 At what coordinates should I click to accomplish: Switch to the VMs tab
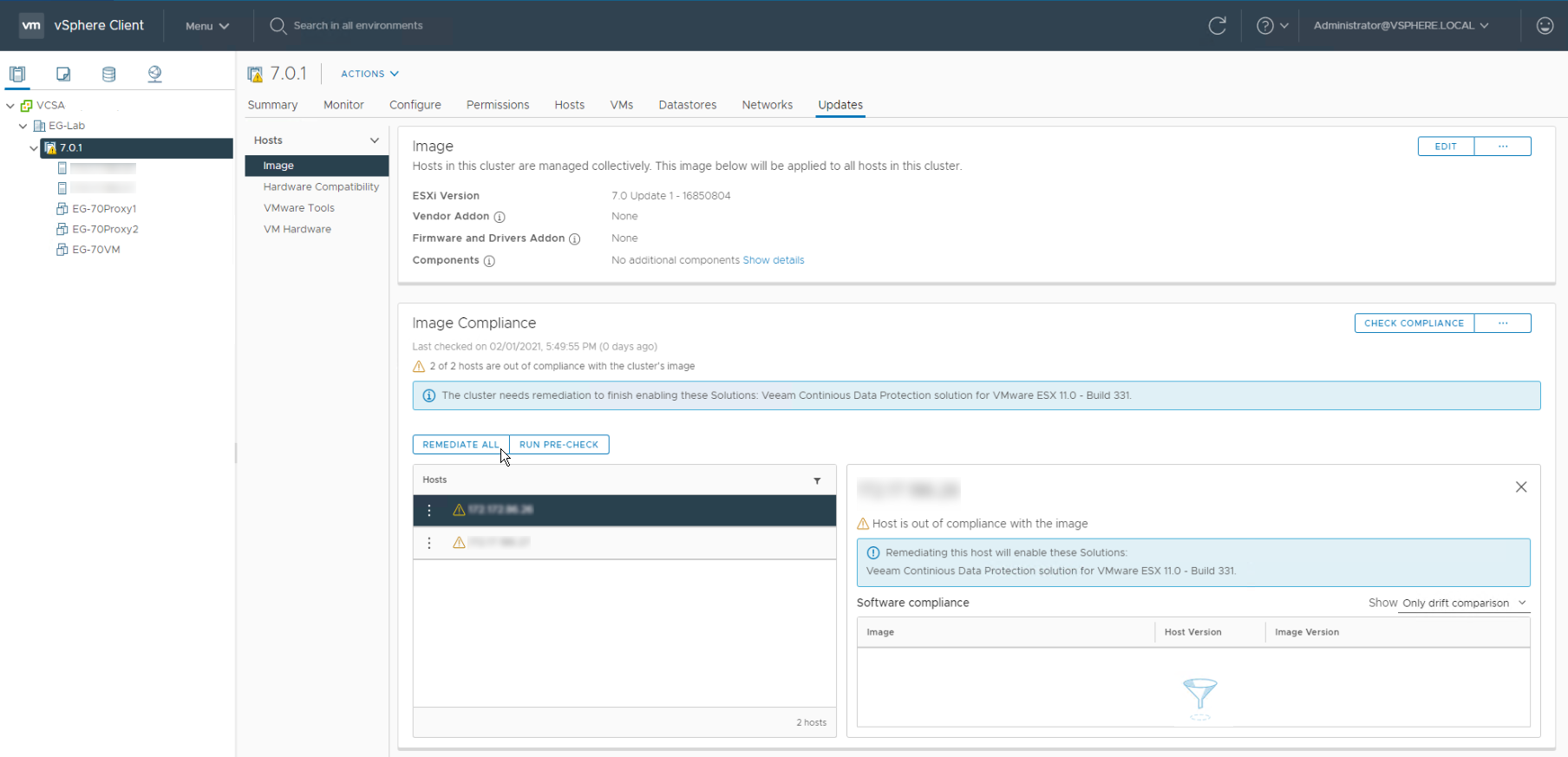pyautogui.click(x=621, y=105)
